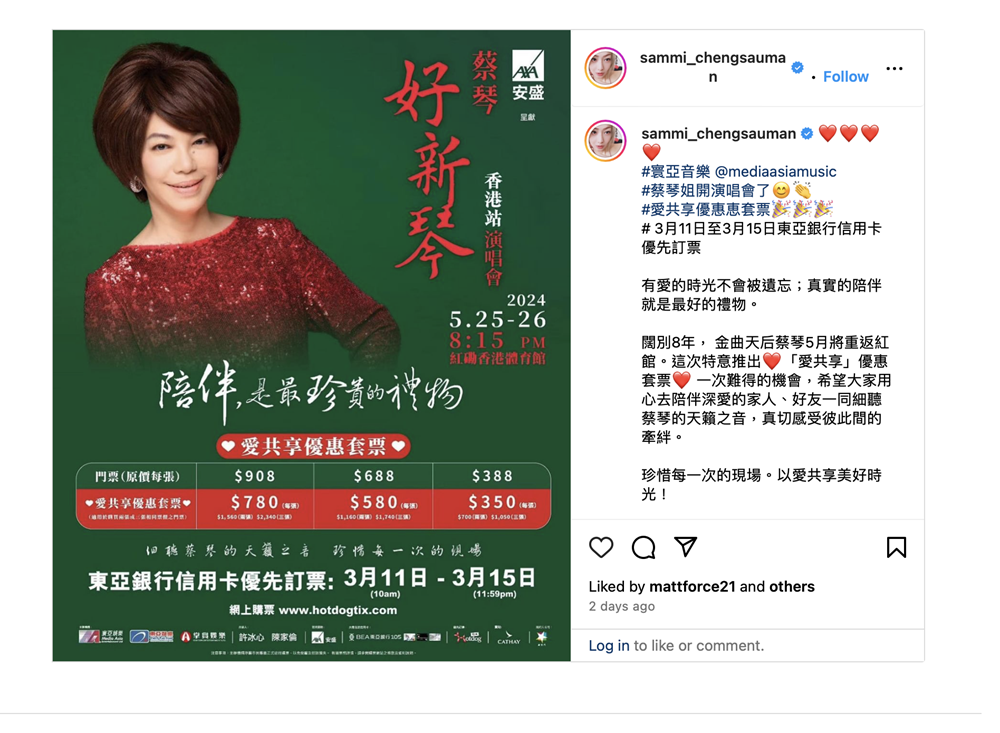Click Log in link to comment
This screenshot has width=1000, height=733.
pyautogui.click(x=608, y=646)
